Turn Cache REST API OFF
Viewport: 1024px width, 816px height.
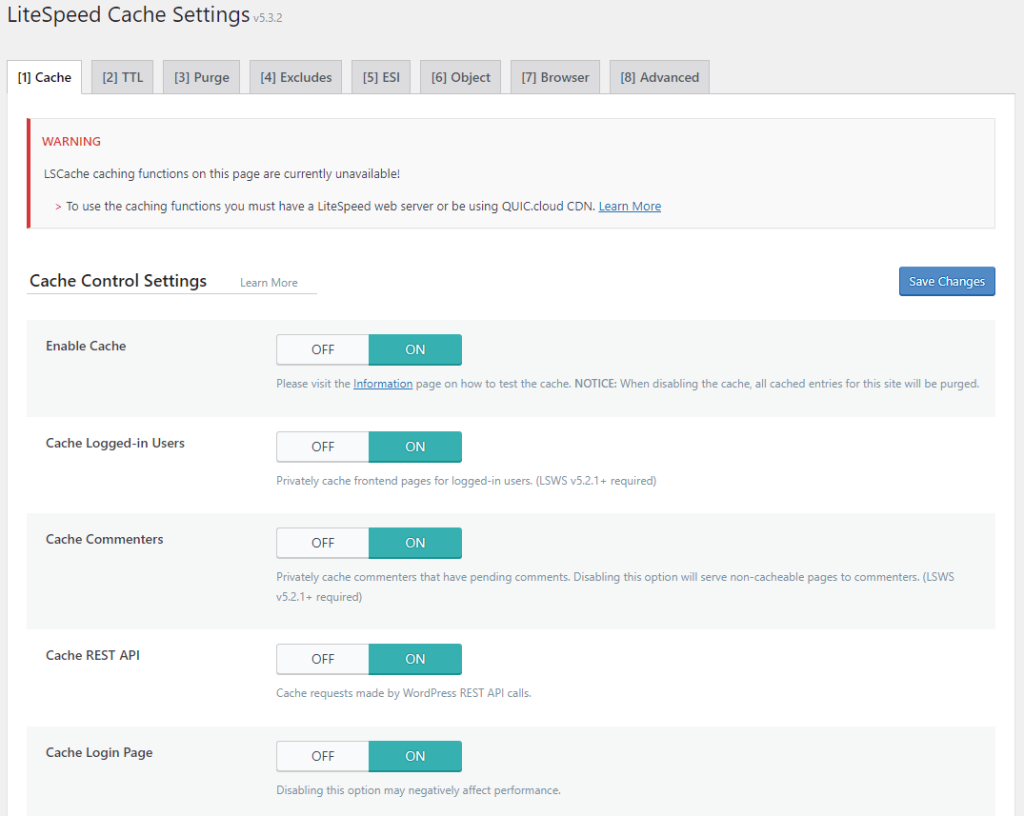(x=323, y=659)
